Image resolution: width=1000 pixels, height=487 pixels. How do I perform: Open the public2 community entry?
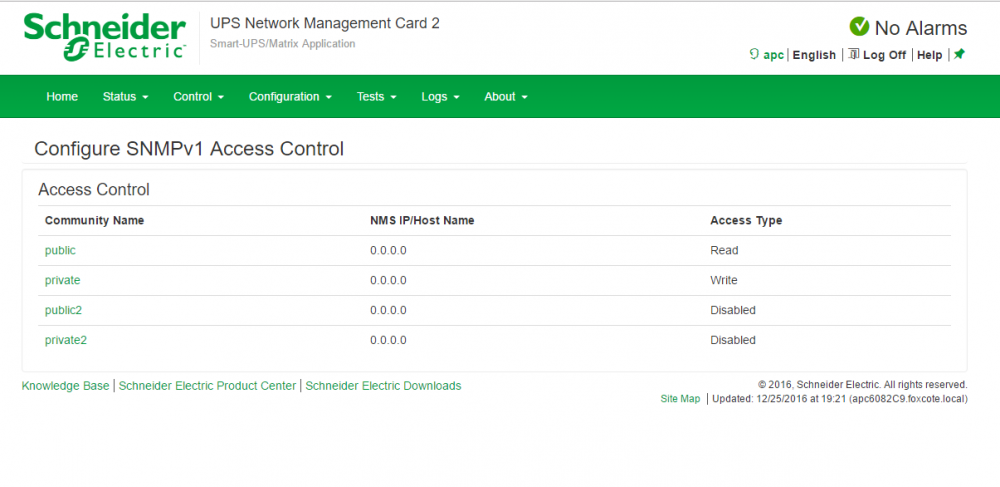pyautogui.click(x=63, y=310)
